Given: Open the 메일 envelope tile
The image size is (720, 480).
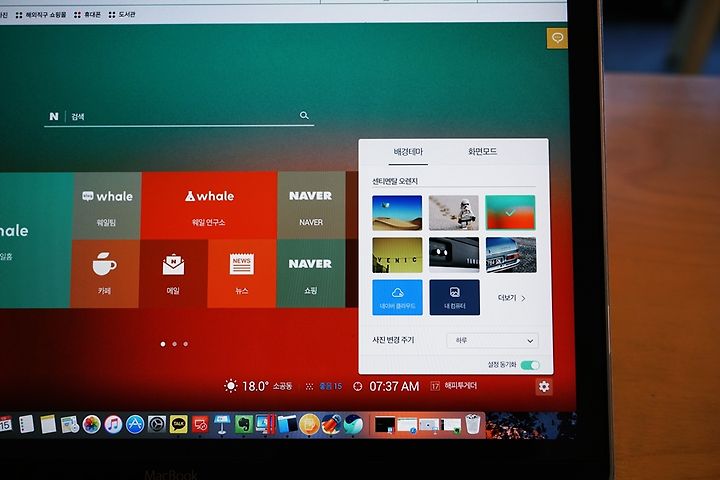Looking at the screenshot, I should click(173, 274).
